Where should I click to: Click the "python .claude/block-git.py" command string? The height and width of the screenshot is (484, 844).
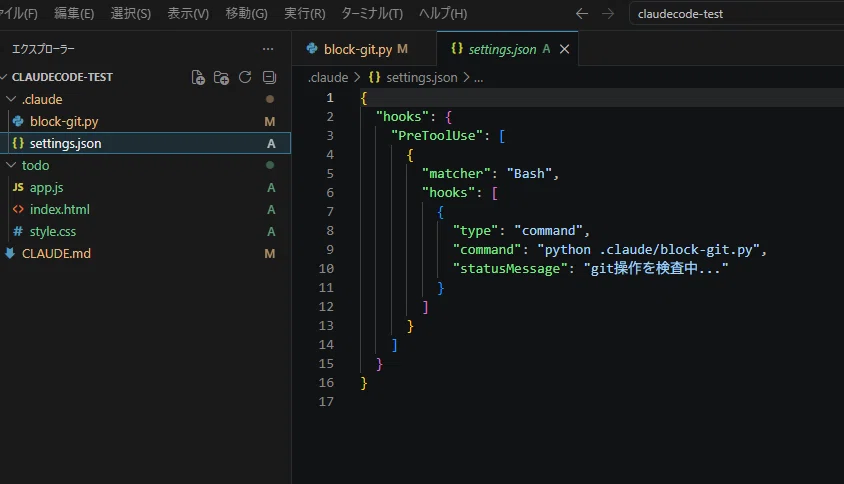(648, 250)
